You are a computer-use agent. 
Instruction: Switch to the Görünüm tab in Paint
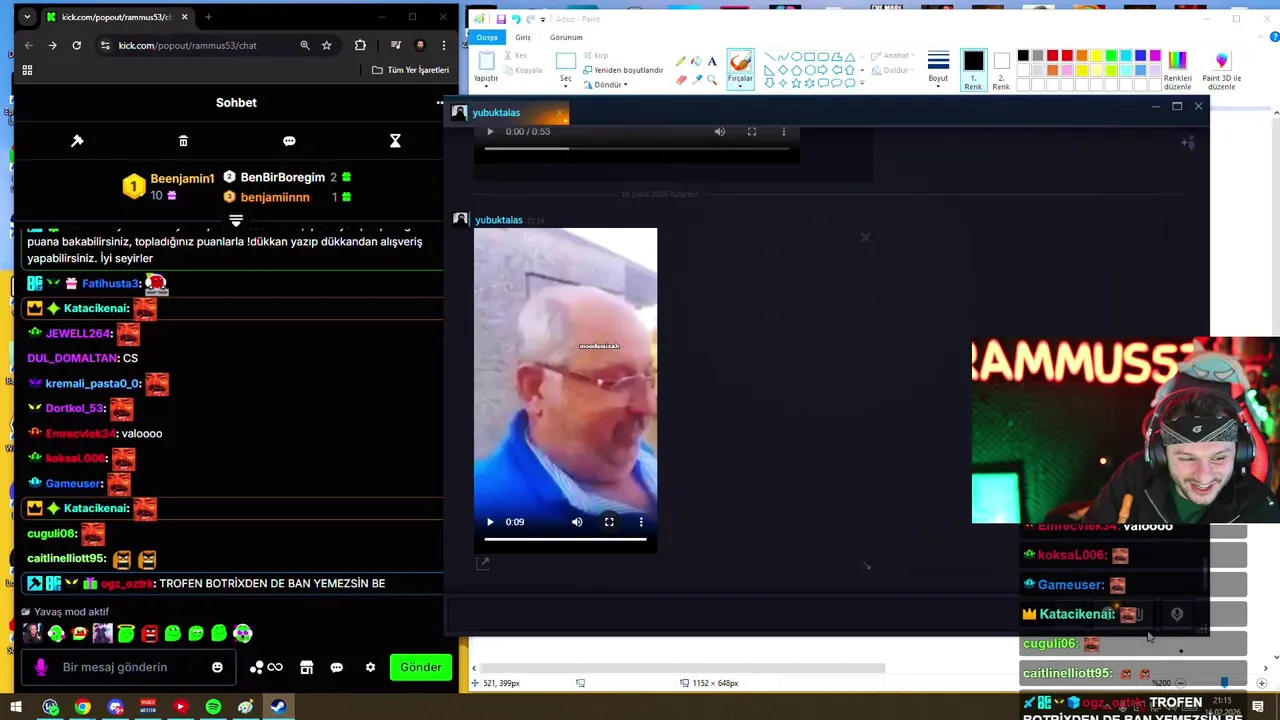(566, 37)
